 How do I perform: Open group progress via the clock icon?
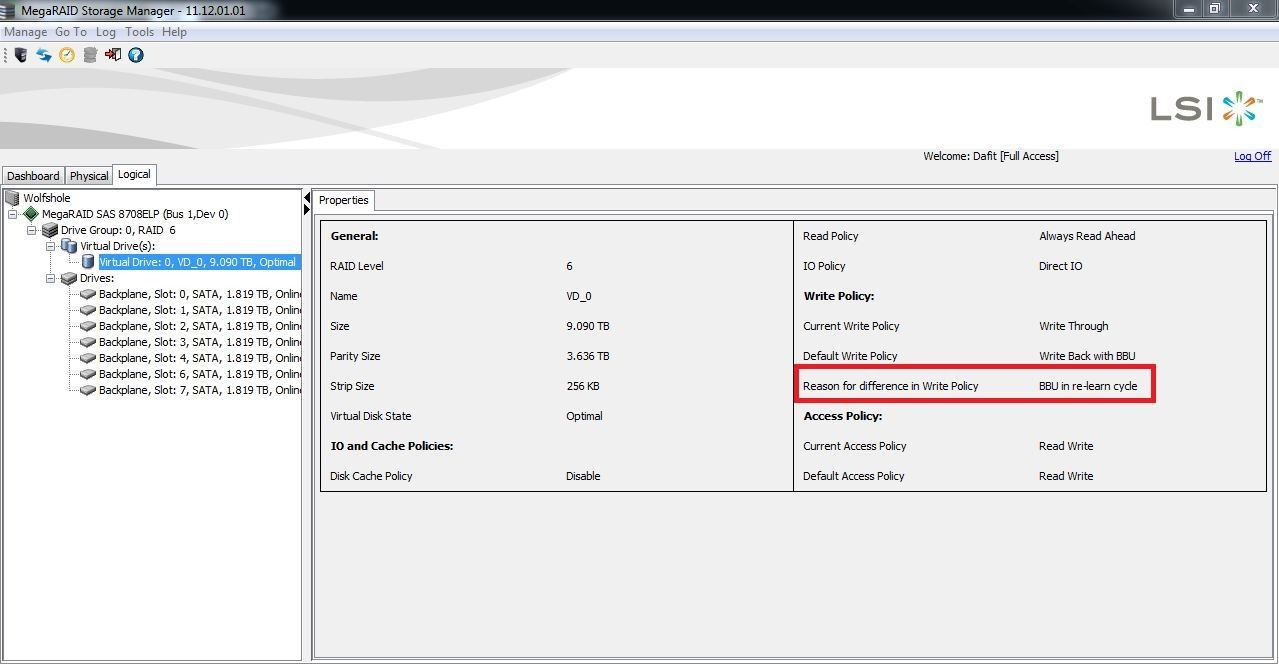coord(67,55)
